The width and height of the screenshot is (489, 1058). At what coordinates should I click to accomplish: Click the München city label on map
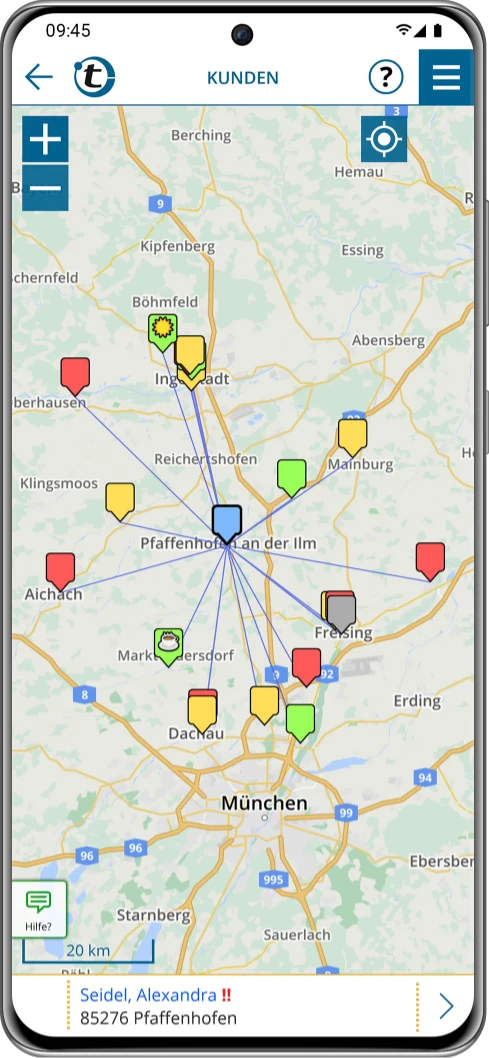(264, 803)
